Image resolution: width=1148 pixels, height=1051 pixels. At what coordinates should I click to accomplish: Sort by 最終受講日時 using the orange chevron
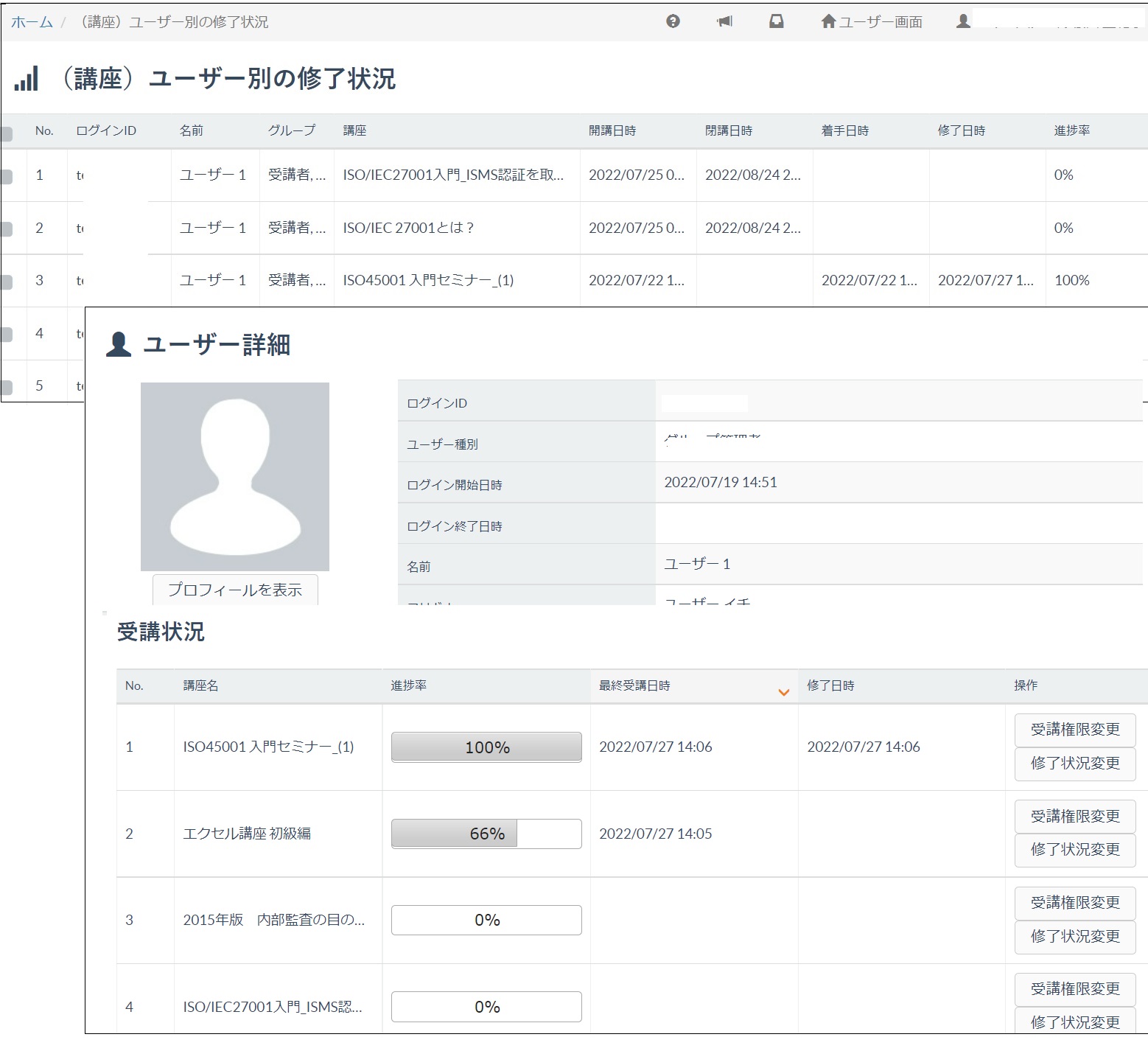[784, 691]
